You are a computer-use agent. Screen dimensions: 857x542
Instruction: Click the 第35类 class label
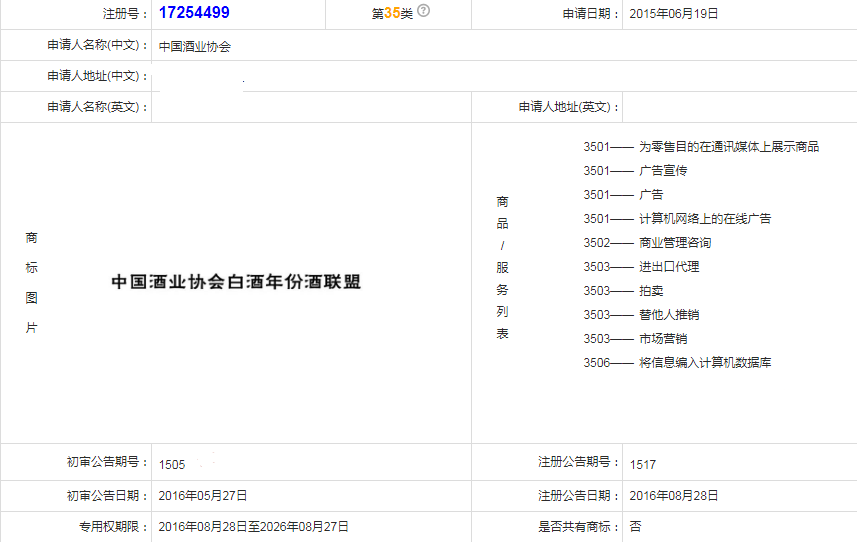[392, 13]
